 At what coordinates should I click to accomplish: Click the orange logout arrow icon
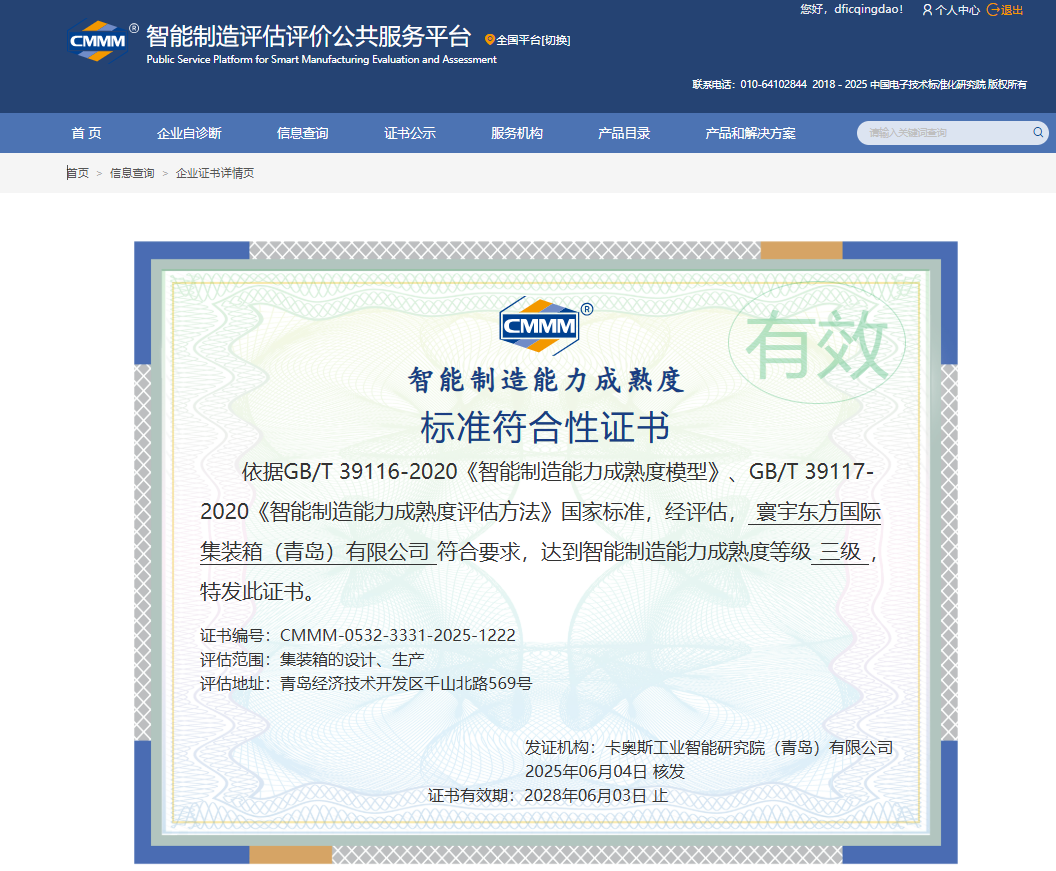tap(993, 9)
